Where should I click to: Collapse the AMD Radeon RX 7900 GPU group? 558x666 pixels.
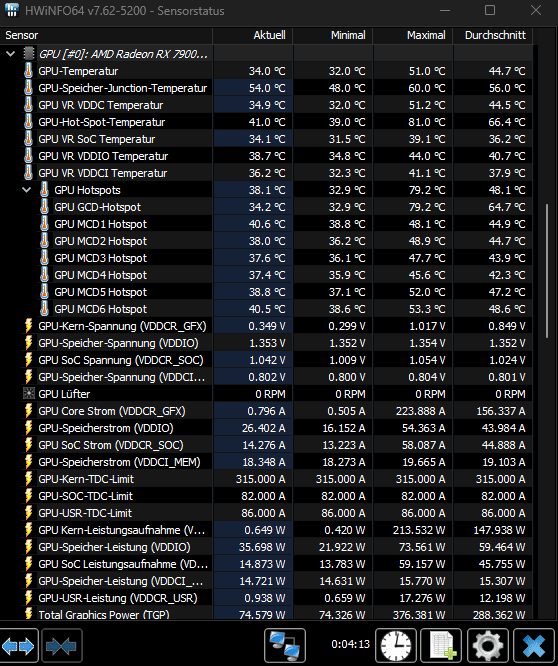[11, 54]
